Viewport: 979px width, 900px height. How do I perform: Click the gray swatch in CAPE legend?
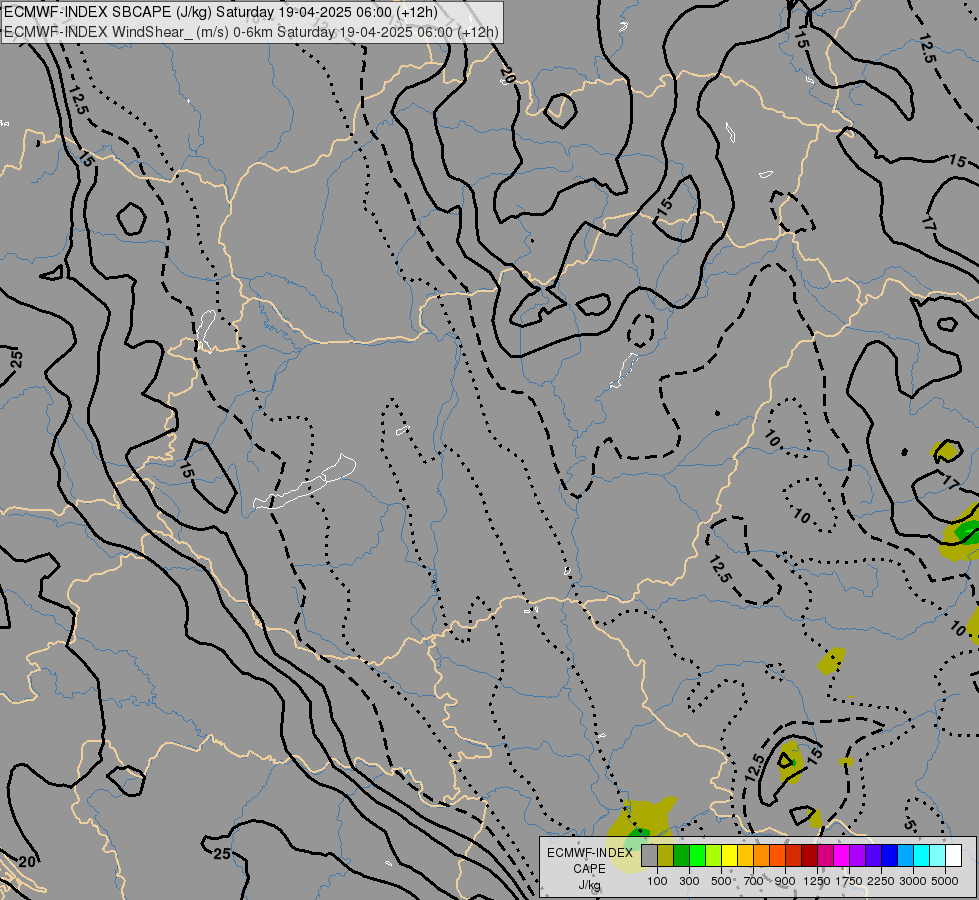click(x=649, y=856)
